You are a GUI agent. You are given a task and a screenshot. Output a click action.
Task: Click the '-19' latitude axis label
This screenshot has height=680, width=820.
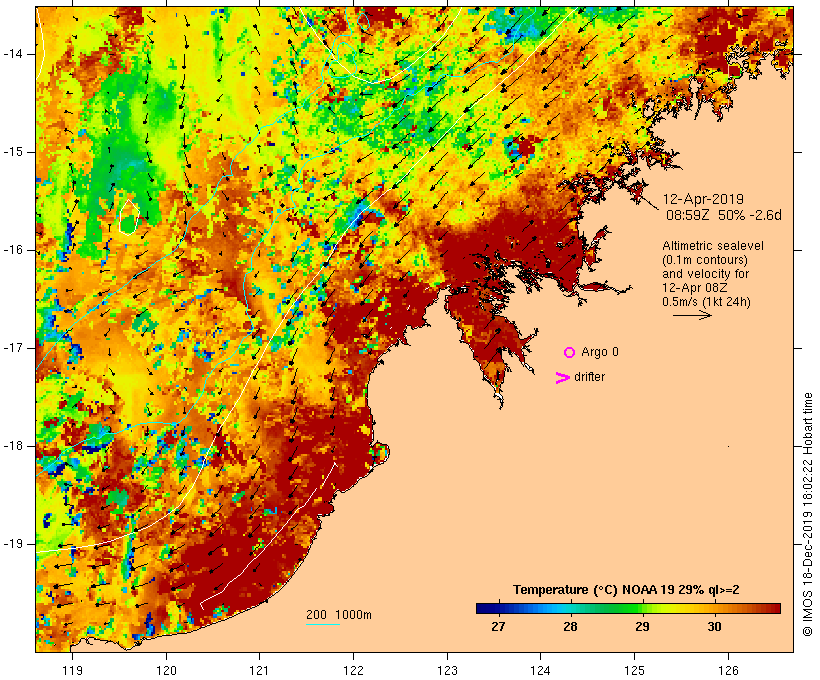point(13,544)
